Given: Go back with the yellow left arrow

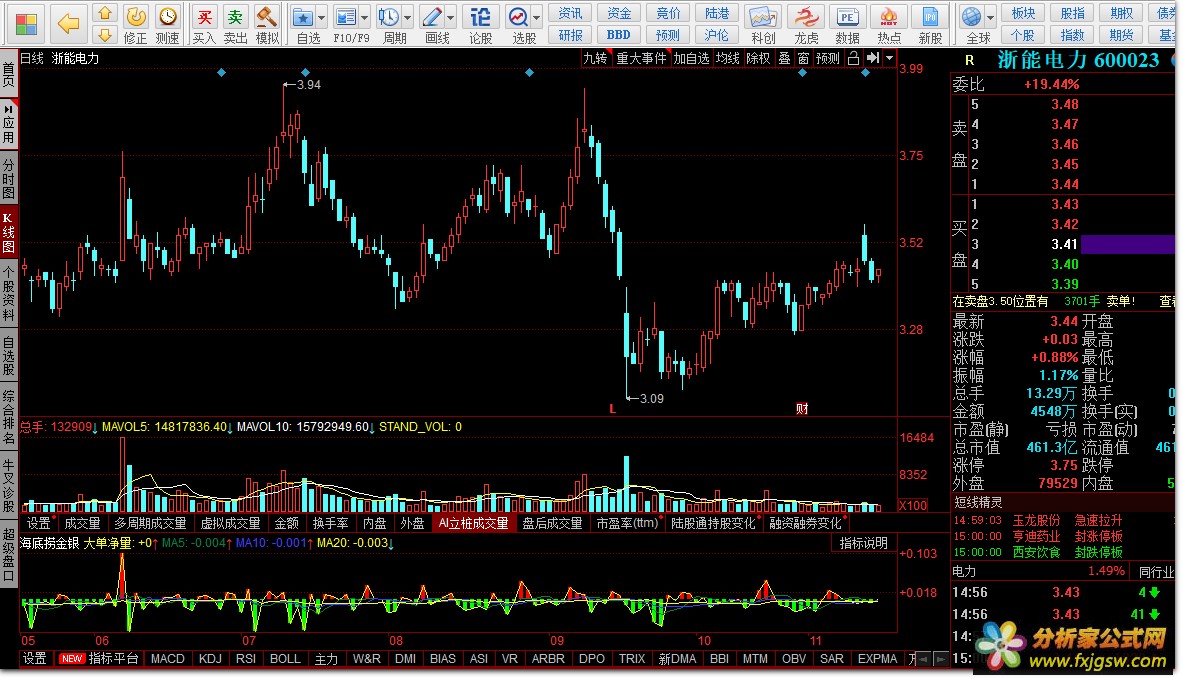Looking at the screenshot, I should (68, 23).
